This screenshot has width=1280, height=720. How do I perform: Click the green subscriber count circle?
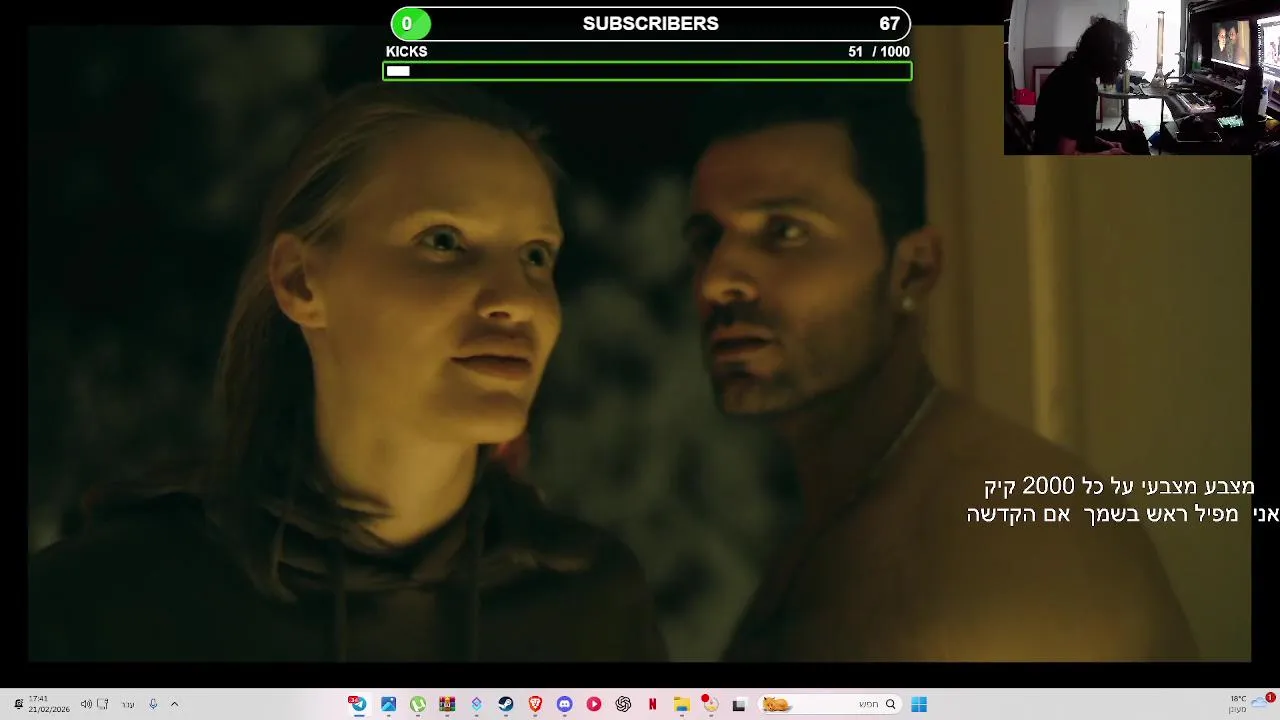click(410, 23)
